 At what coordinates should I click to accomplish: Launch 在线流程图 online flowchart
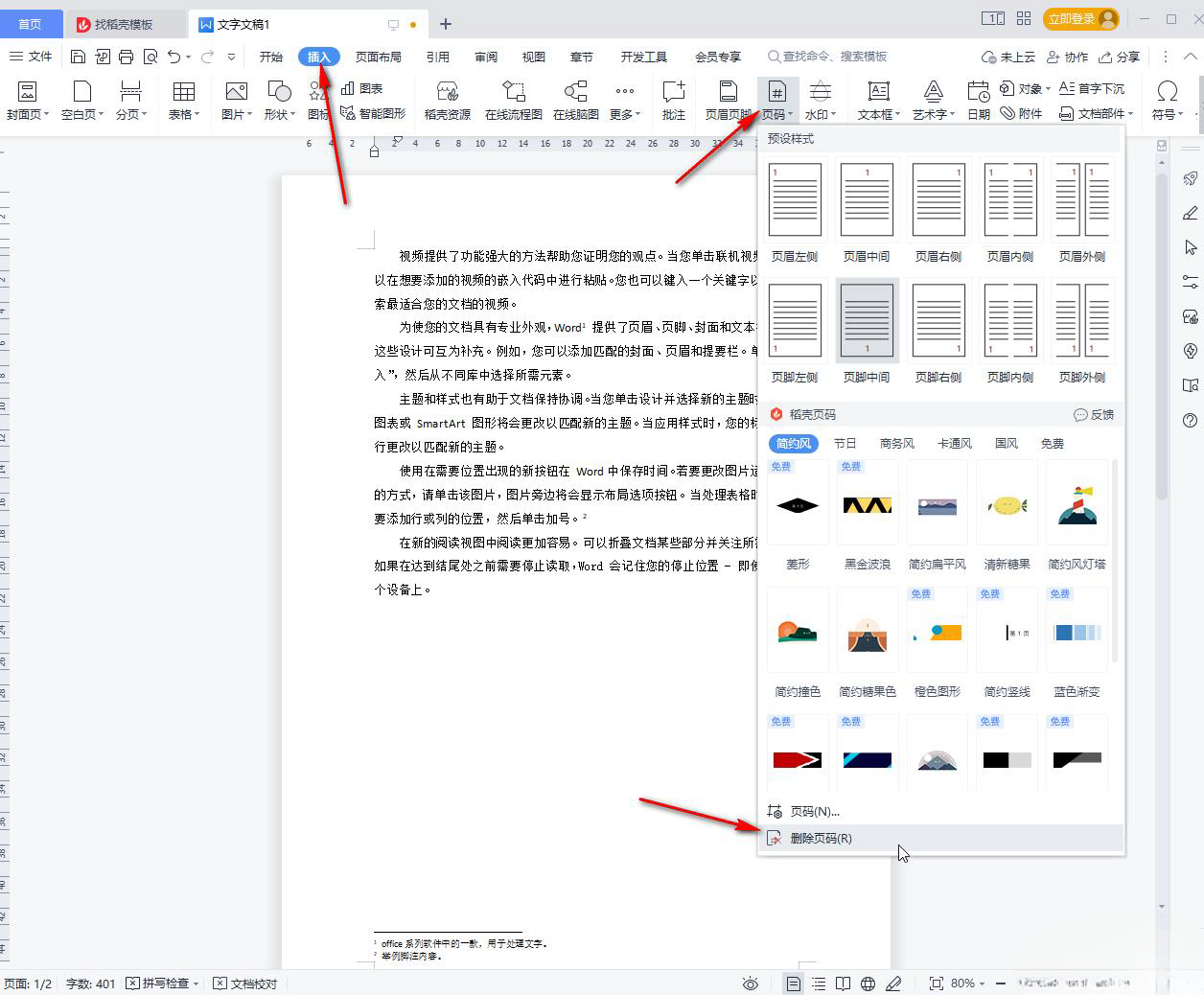tap(514, 101)
